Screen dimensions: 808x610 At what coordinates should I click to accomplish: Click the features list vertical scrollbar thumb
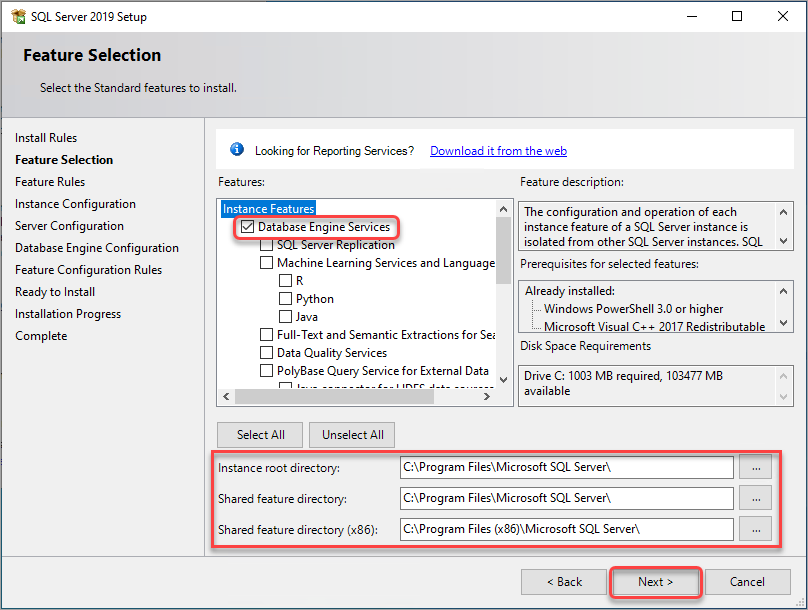(x=503, y=250)
